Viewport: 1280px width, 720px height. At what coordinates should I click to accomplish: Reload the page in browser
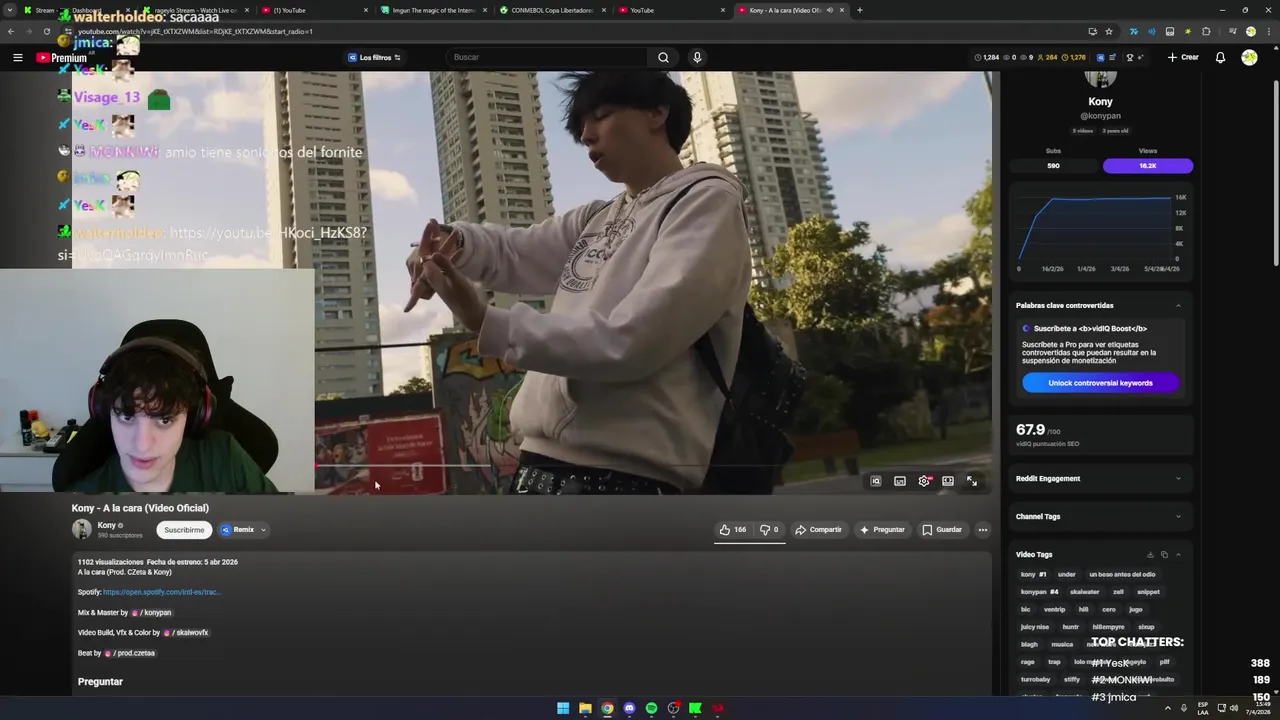[x=46, y=31]
